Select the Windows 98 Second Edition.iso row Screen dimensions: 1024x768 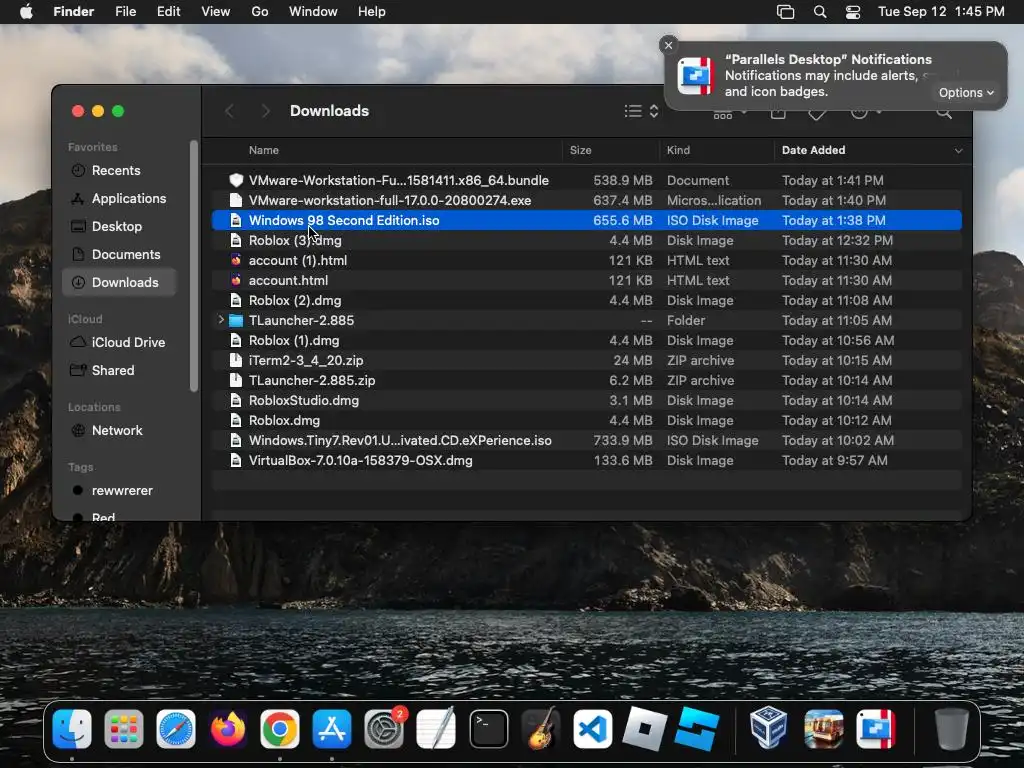[586, 221]
